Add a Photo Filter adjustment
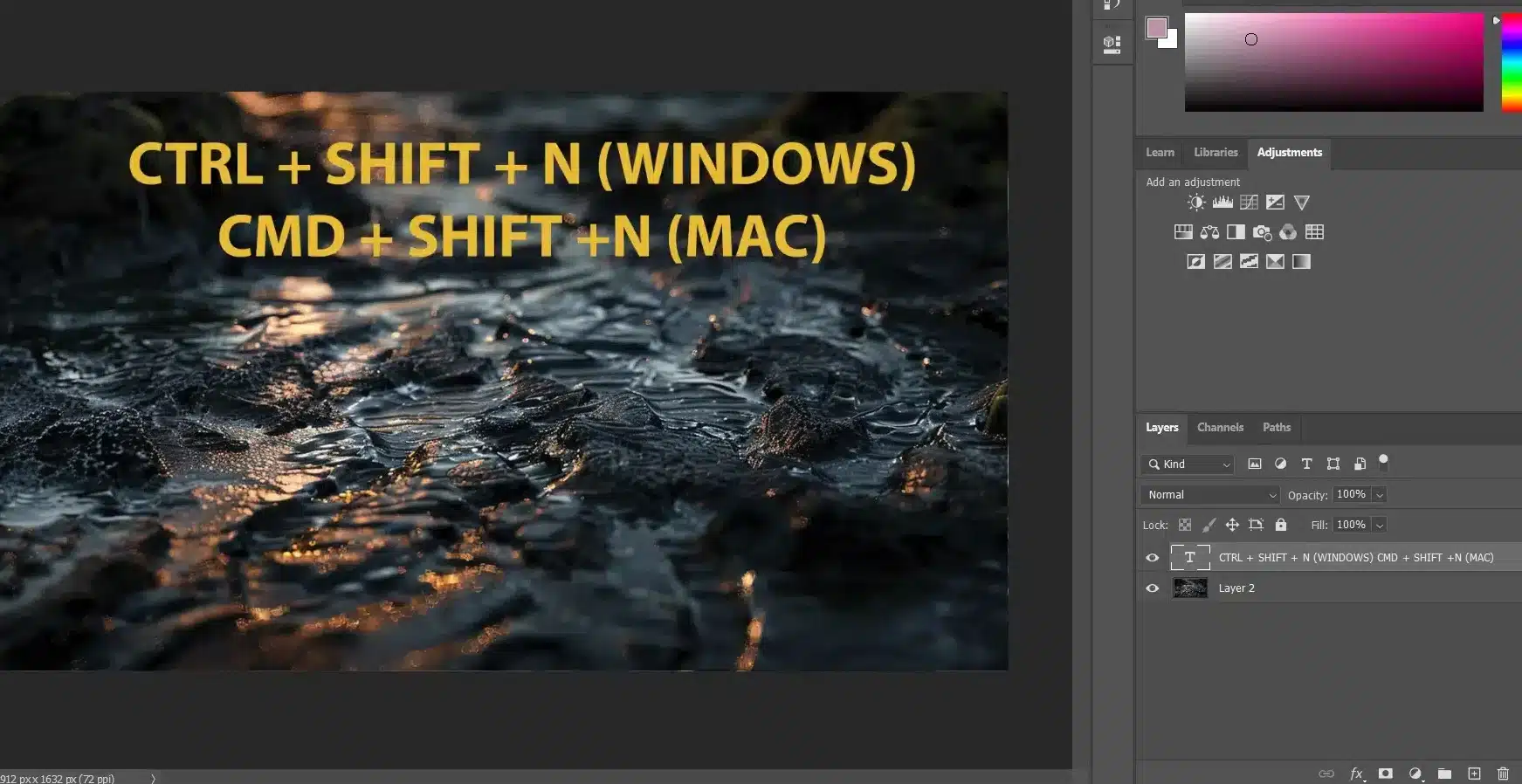 [1262, 232]
